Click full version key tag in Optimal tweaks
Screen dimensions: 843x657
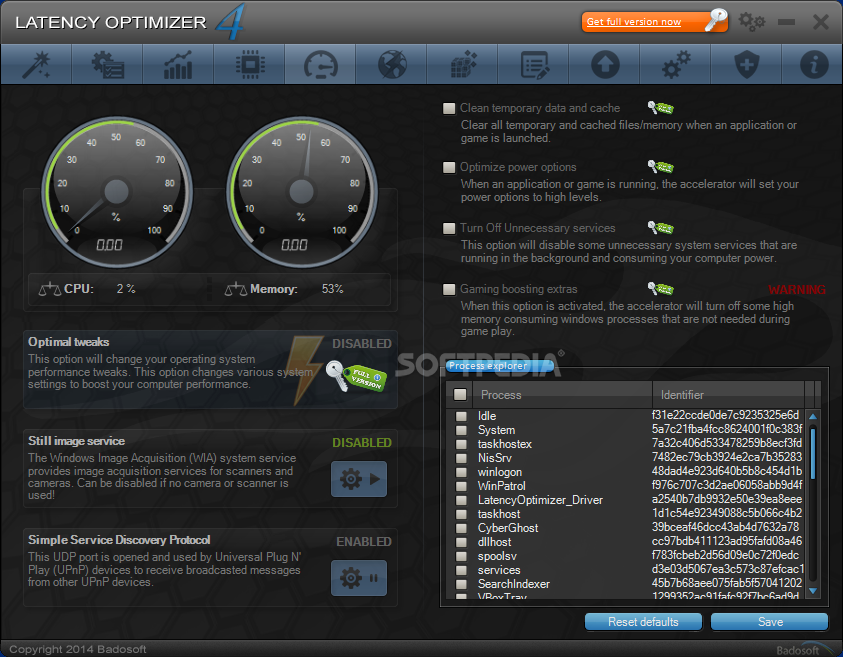pyautogui.click(x=356, y=376)
